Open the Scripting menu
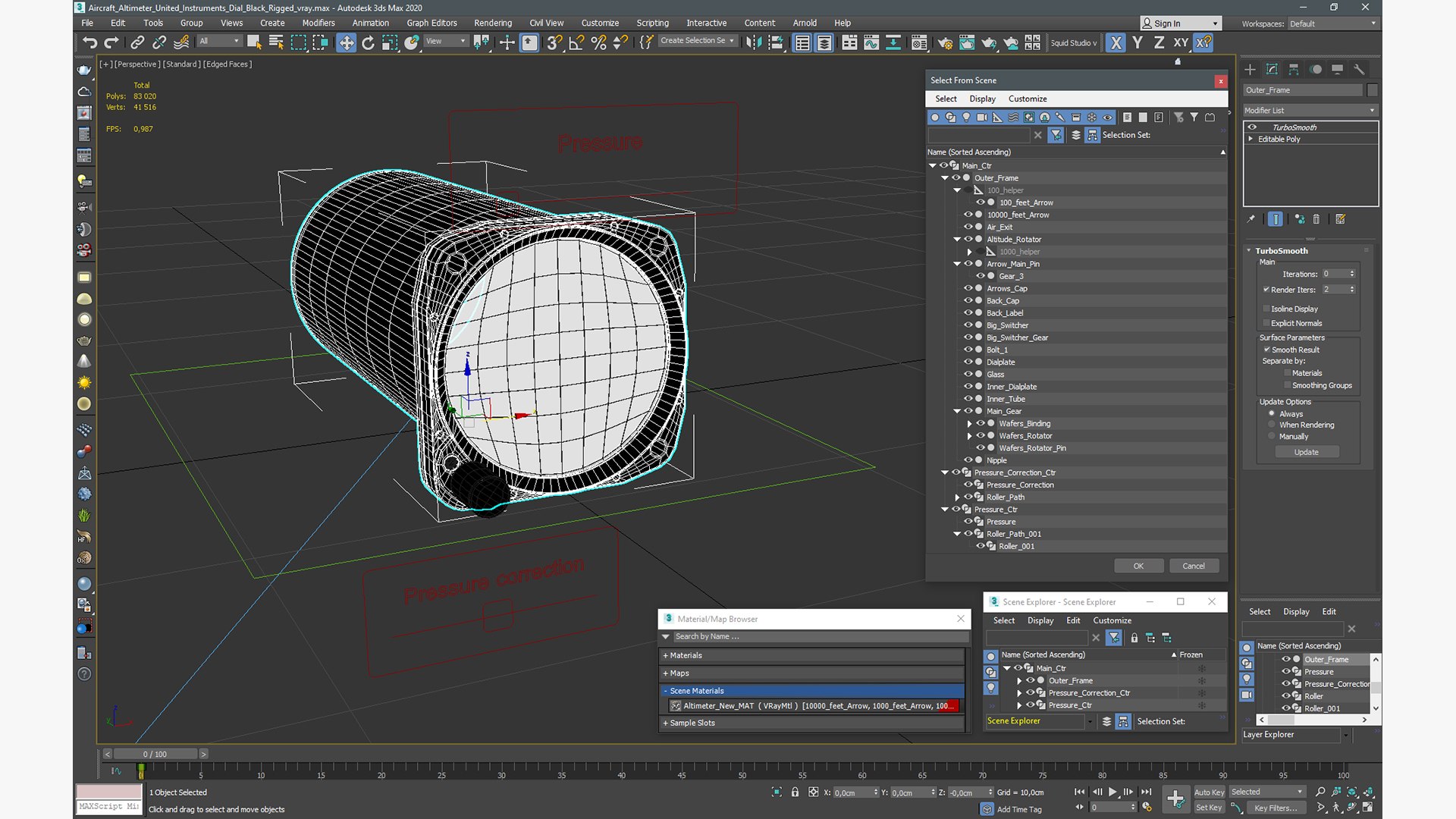This screenshot has width=1456, height=819. click(652, 23)
